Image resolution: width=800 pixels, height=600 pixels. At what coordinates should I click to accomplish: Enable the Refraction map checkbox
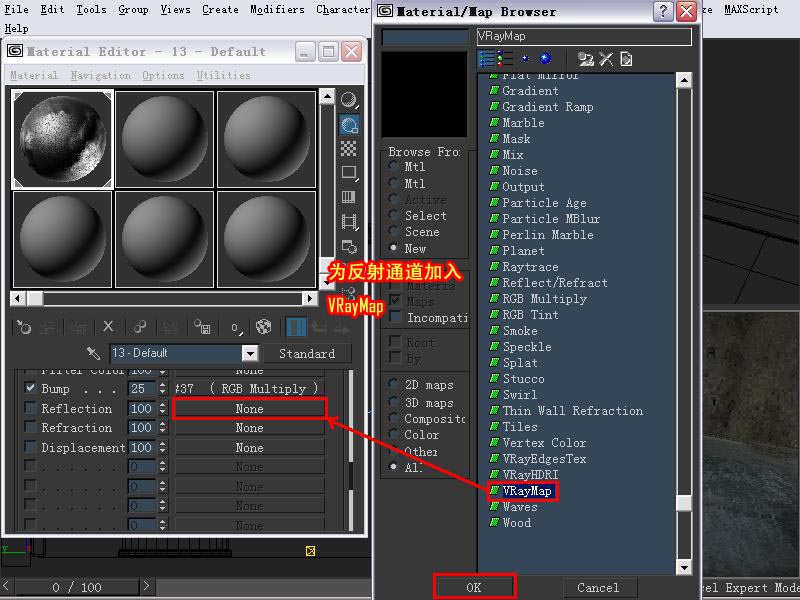coord(30,427)
